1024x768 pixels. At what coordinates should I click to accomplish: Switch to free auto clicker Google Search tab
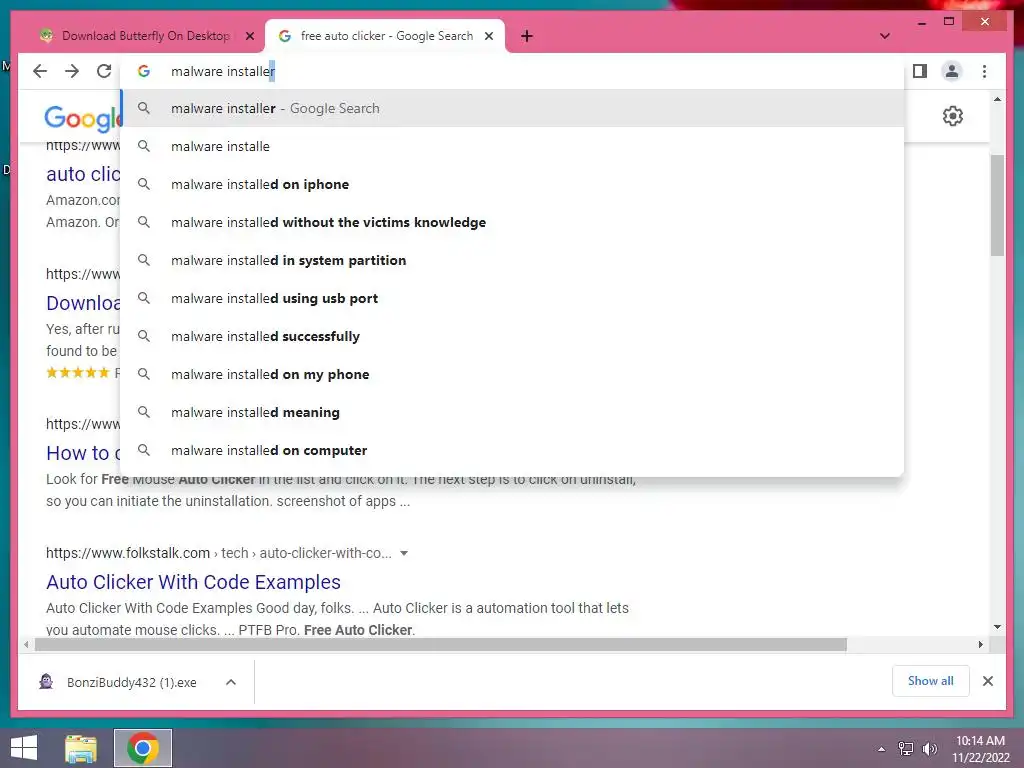click(x=385, y=36)
